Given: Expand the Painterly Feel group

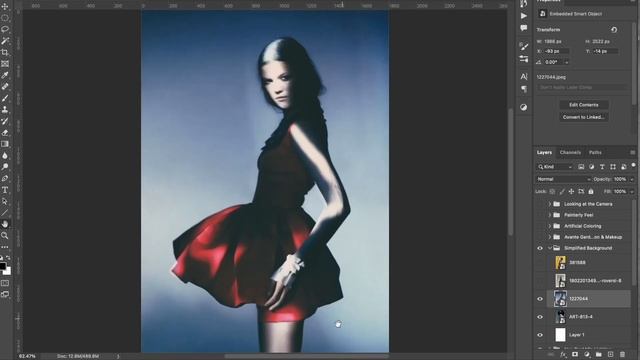Looking at the screenshot, I should coord(550,215).
